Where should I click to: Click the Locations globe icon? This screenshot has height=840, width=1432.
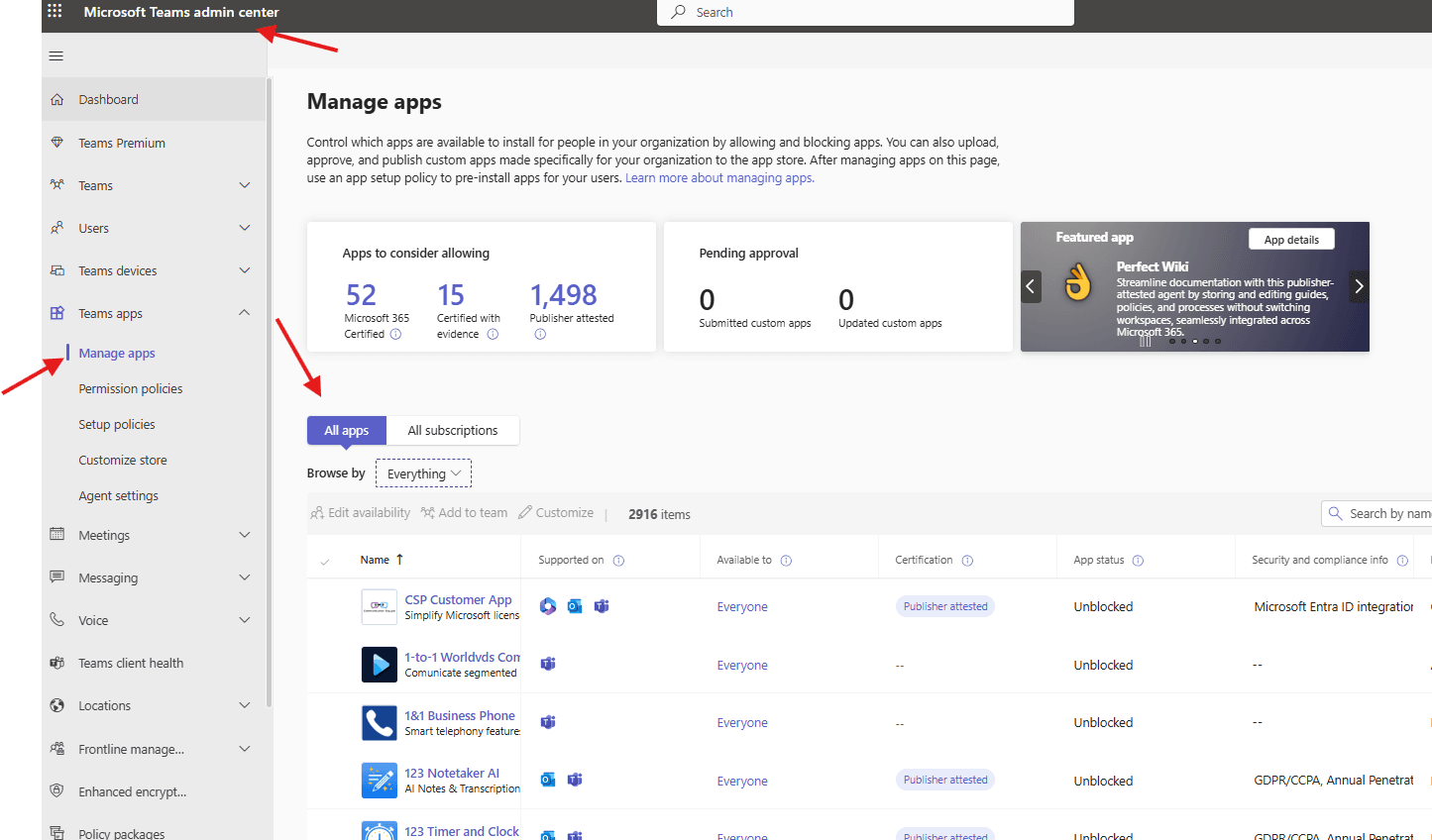56,704
